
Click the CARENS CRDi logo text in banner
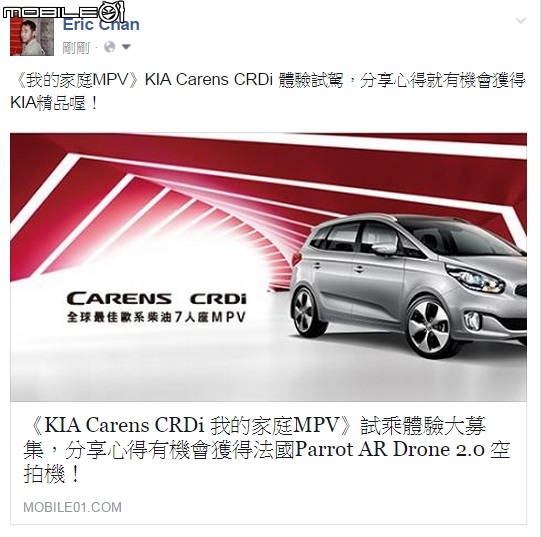click(157, 298)
